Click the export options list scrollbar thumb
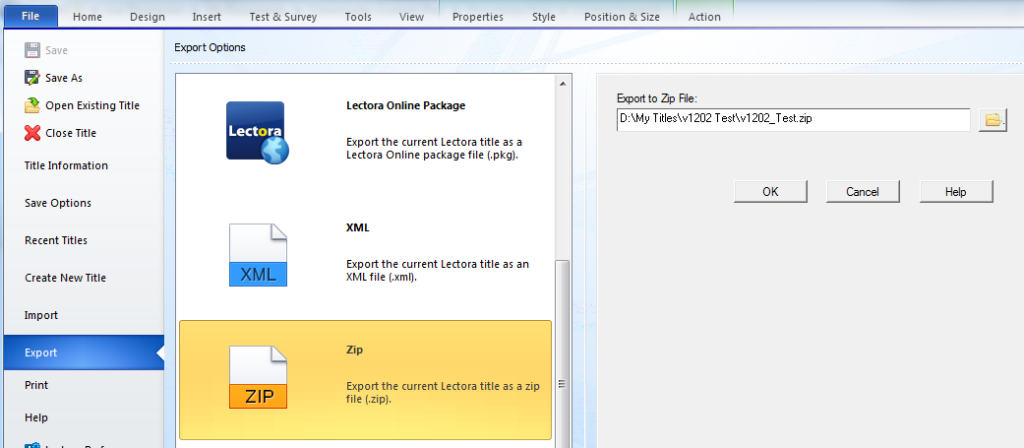This screenshot has height=448, width=1024. [562, 353]
